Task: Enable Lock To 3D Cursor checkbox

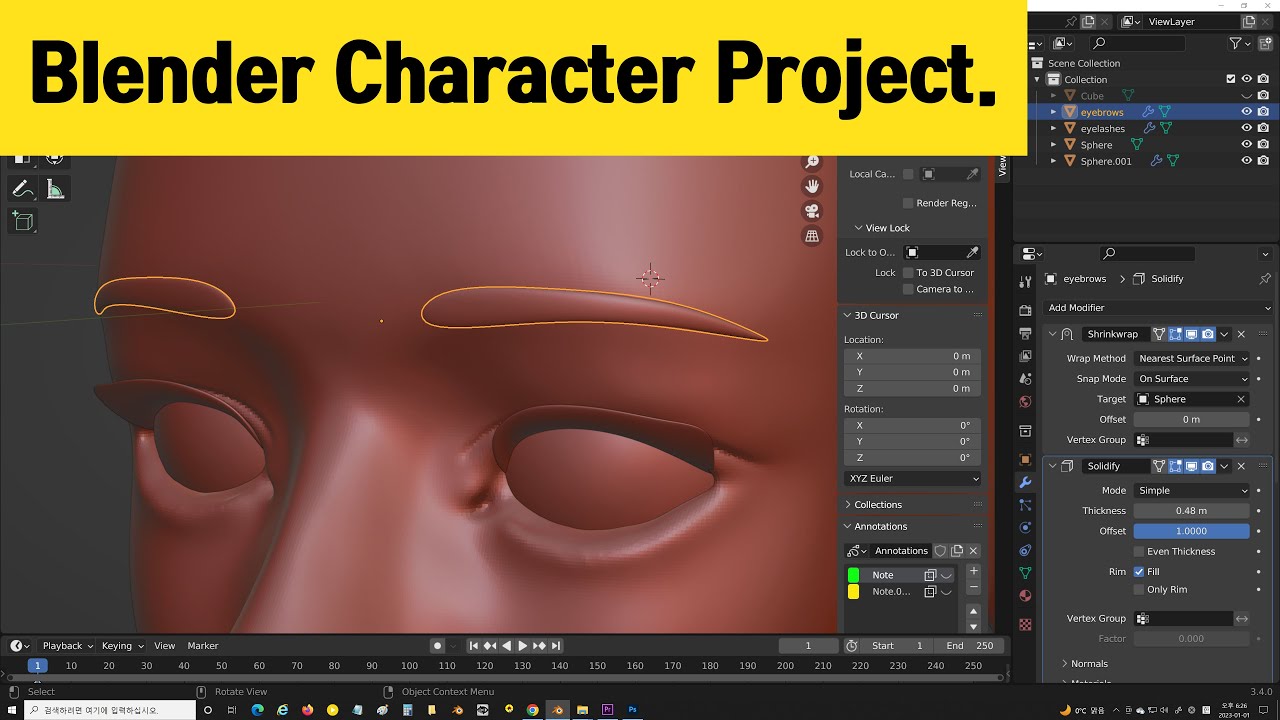Action: (908, 273)
